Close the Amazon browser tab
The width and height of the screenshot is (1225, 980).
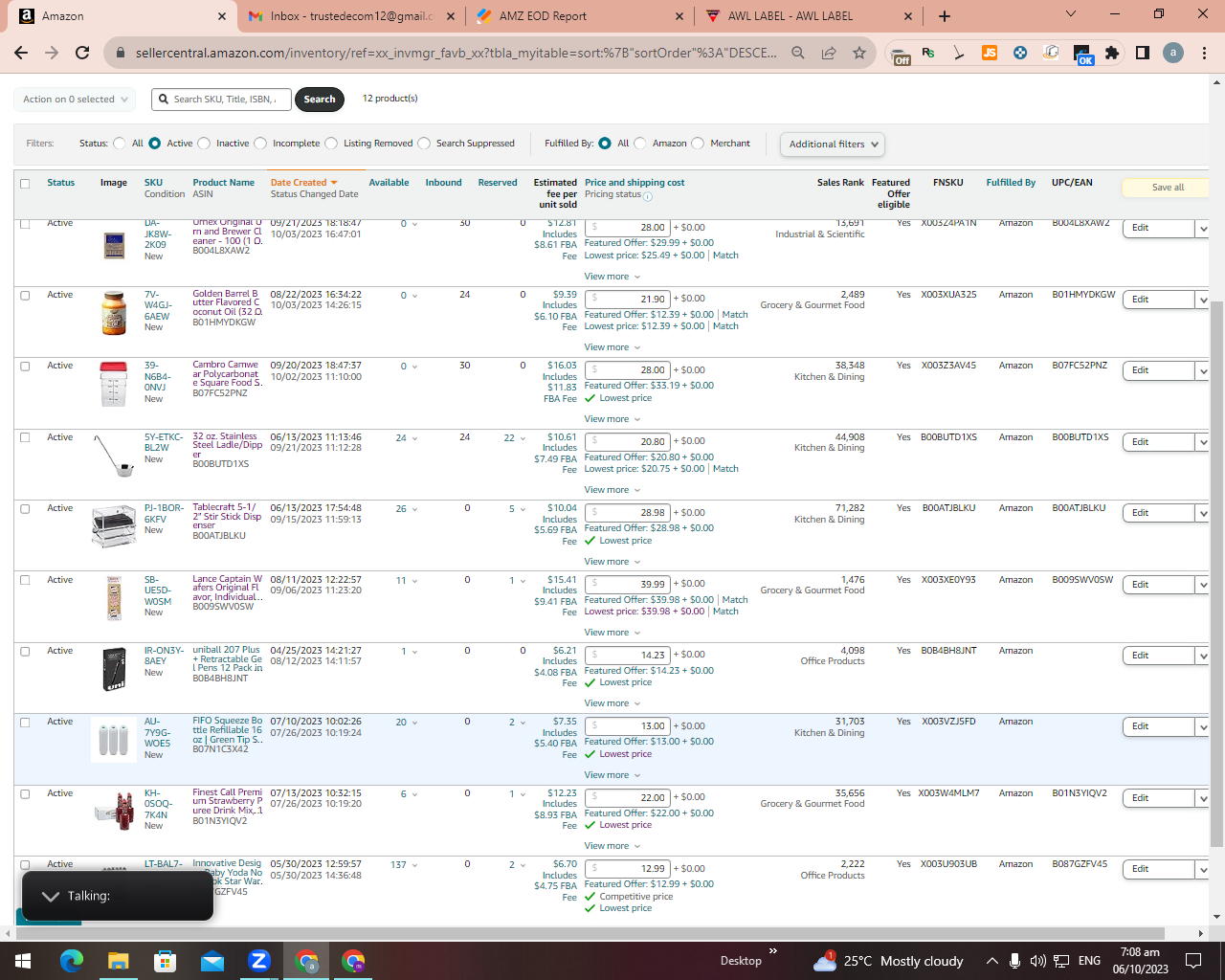(x=221, y=15)
